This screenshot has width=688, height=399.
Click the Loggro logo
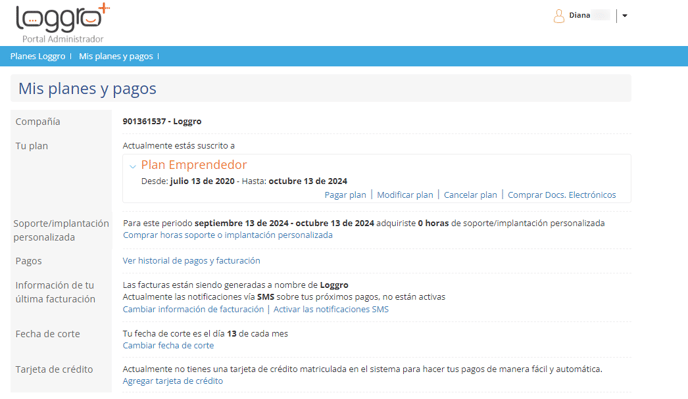pyautogui.click(x=63, y=18)
